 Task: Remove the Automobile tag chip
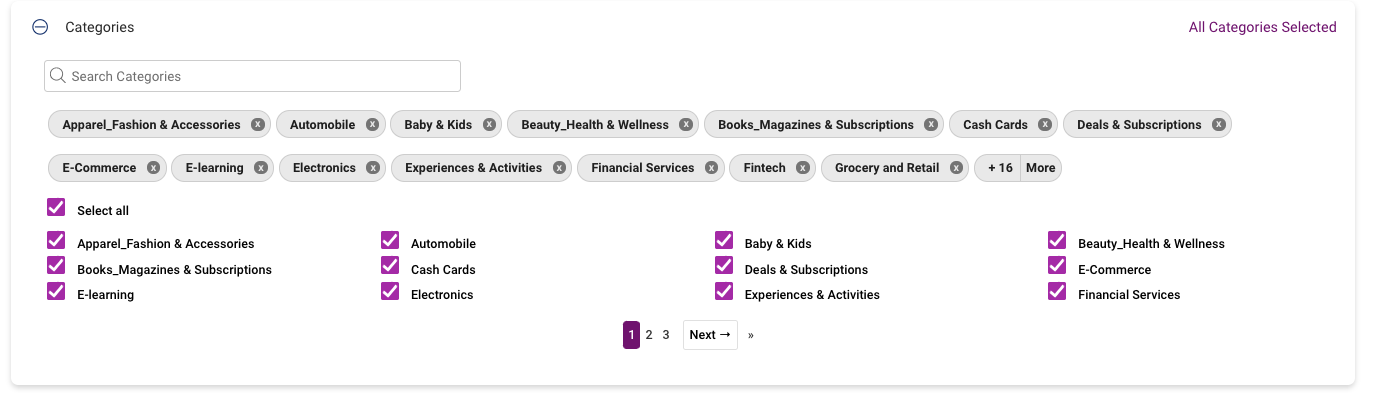tap(372, 125)
